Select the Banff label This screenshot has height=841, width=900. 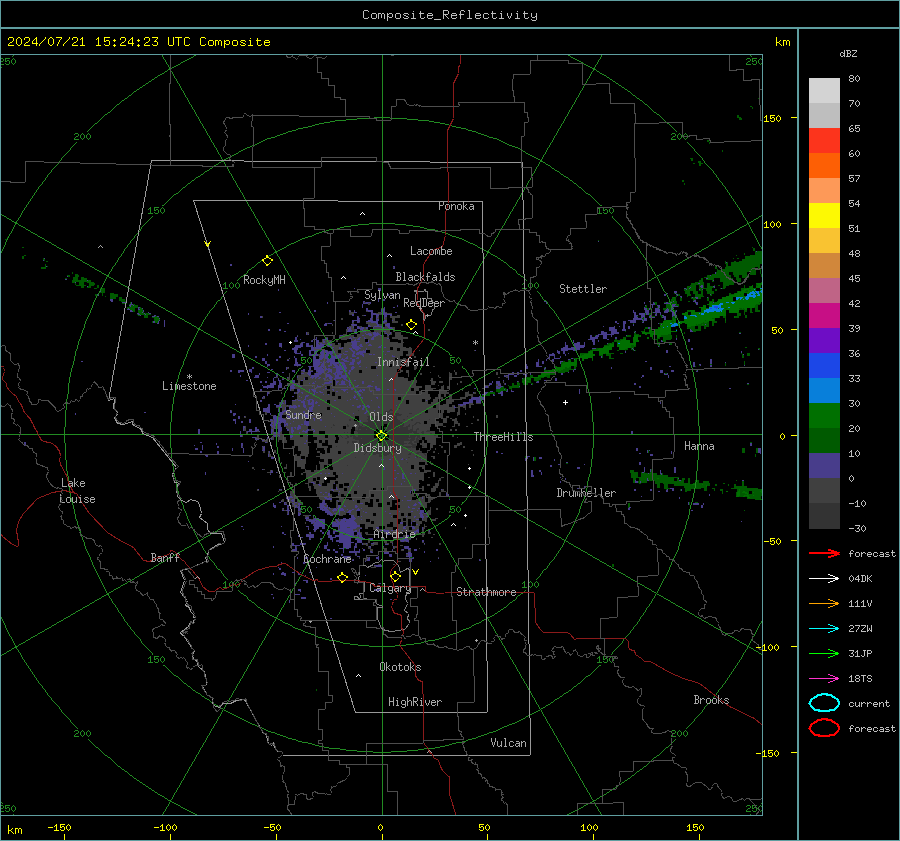coord(165,557)
